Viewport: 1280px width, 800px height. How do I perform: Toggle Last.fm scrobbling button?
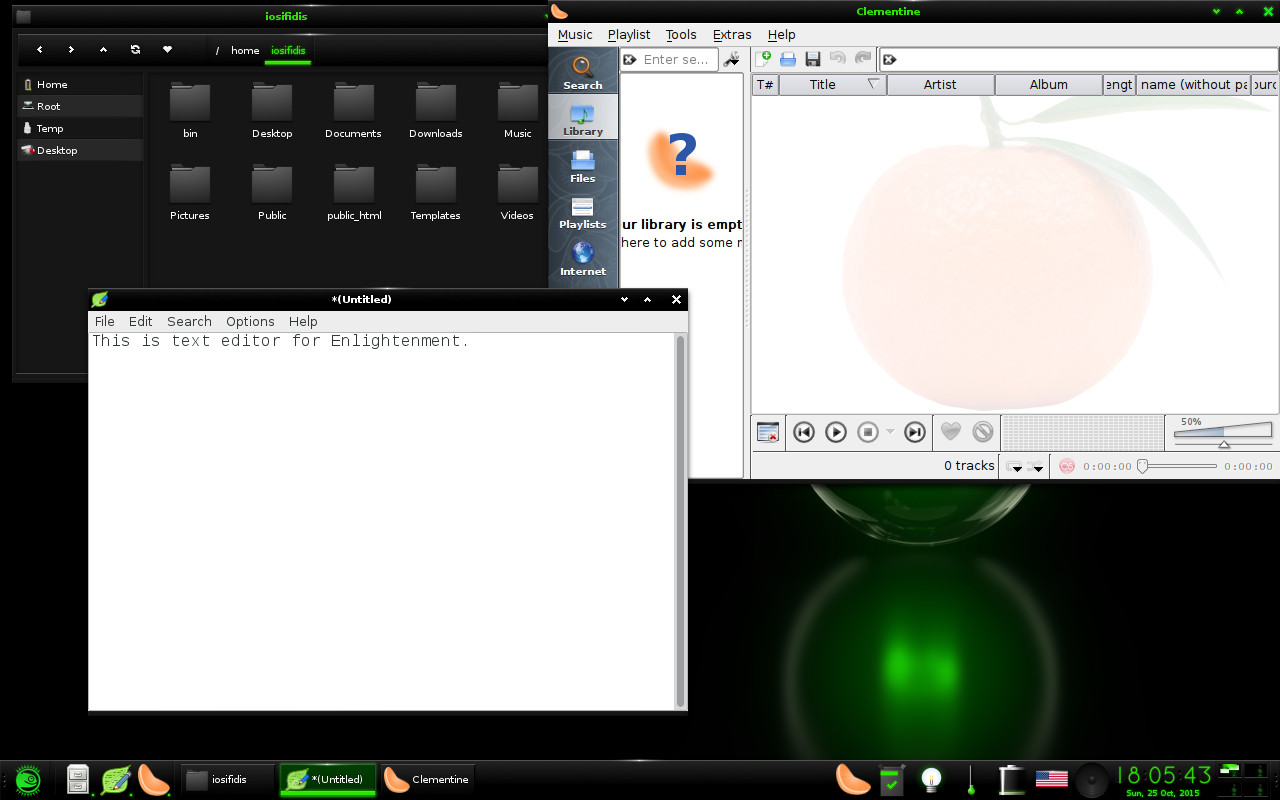1067,466
